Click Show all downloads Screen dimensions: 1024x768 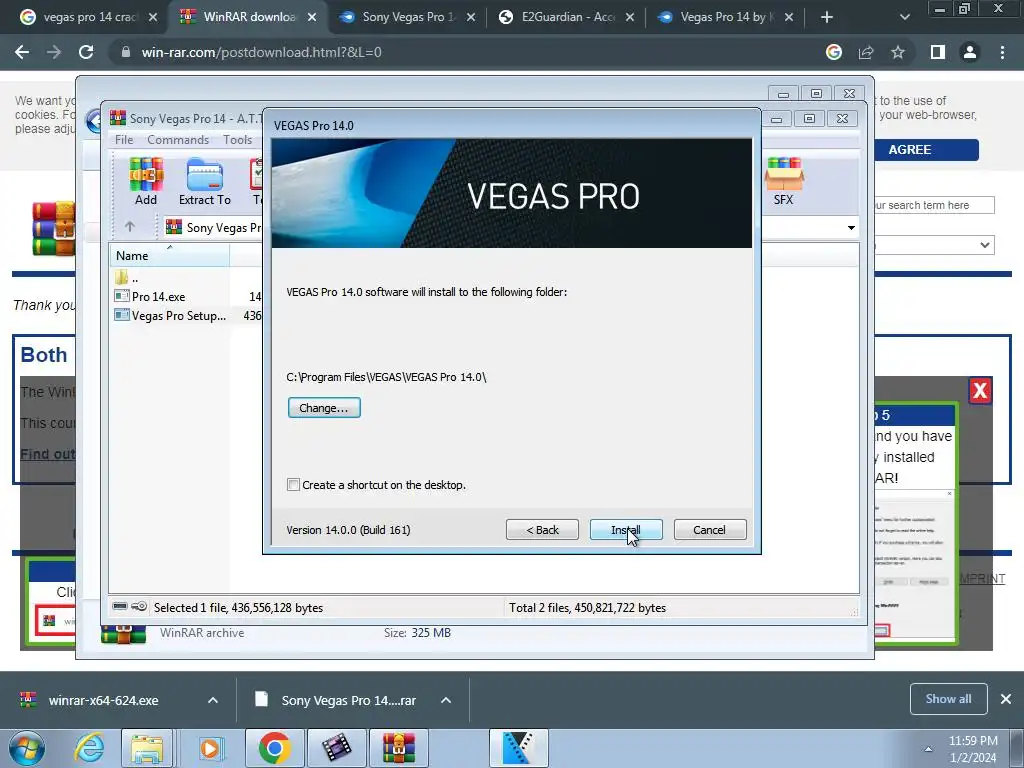click(948, 699)
